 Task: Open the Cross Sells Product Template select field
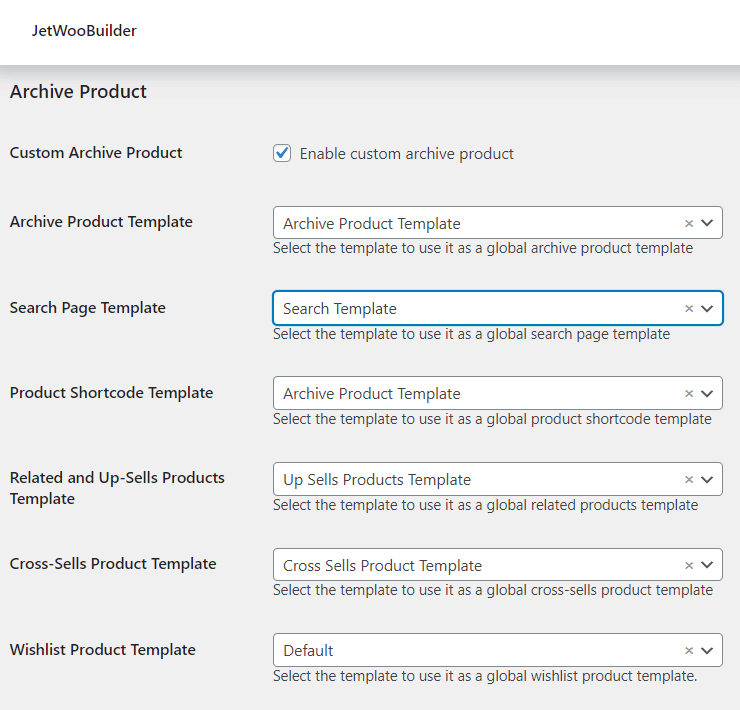[x=497, y=565]
